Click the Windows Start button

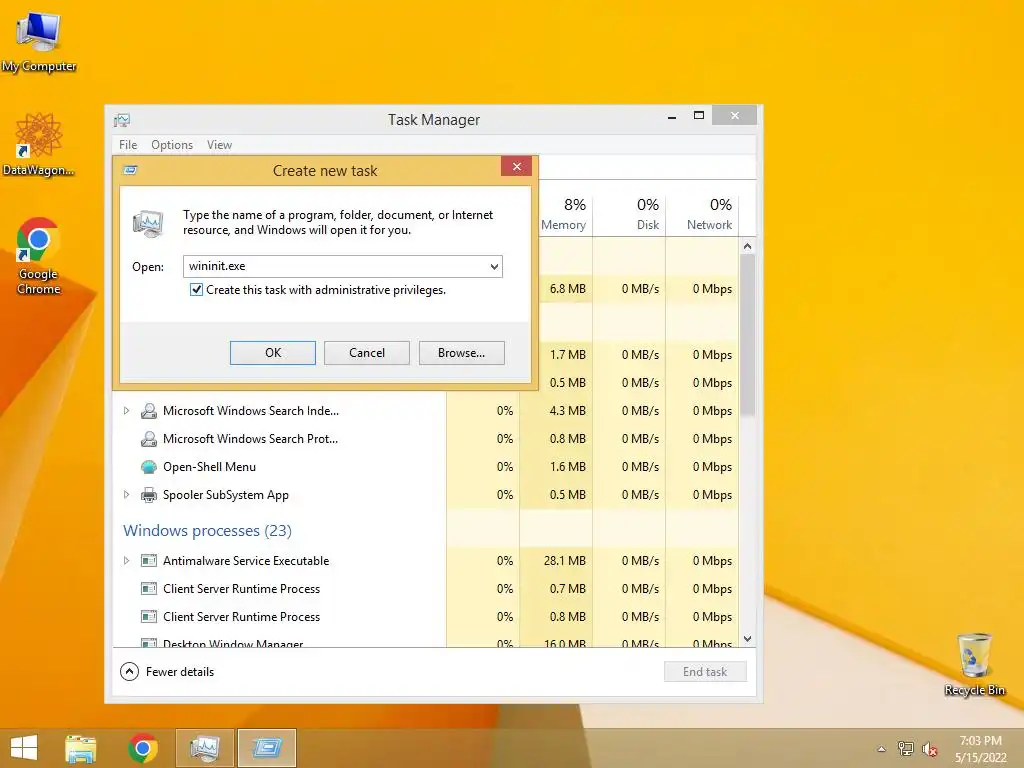tap(24, 748)
